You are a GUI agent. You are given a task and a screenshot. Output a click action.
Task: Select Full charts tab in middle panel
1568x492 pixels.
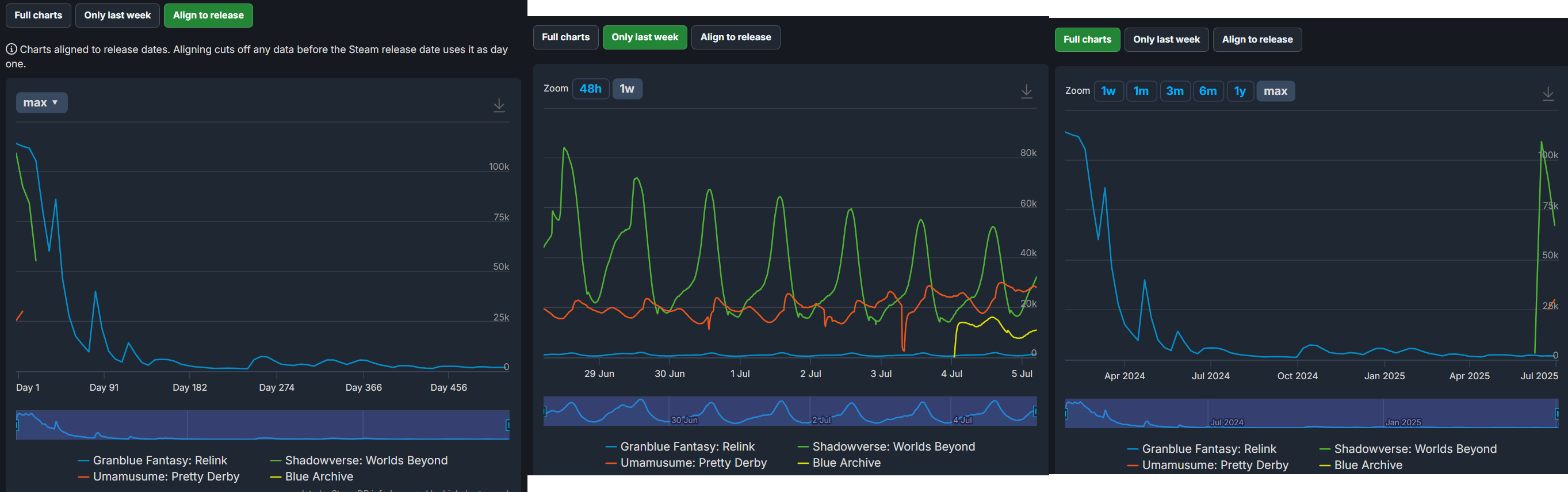tap(565, 37)
